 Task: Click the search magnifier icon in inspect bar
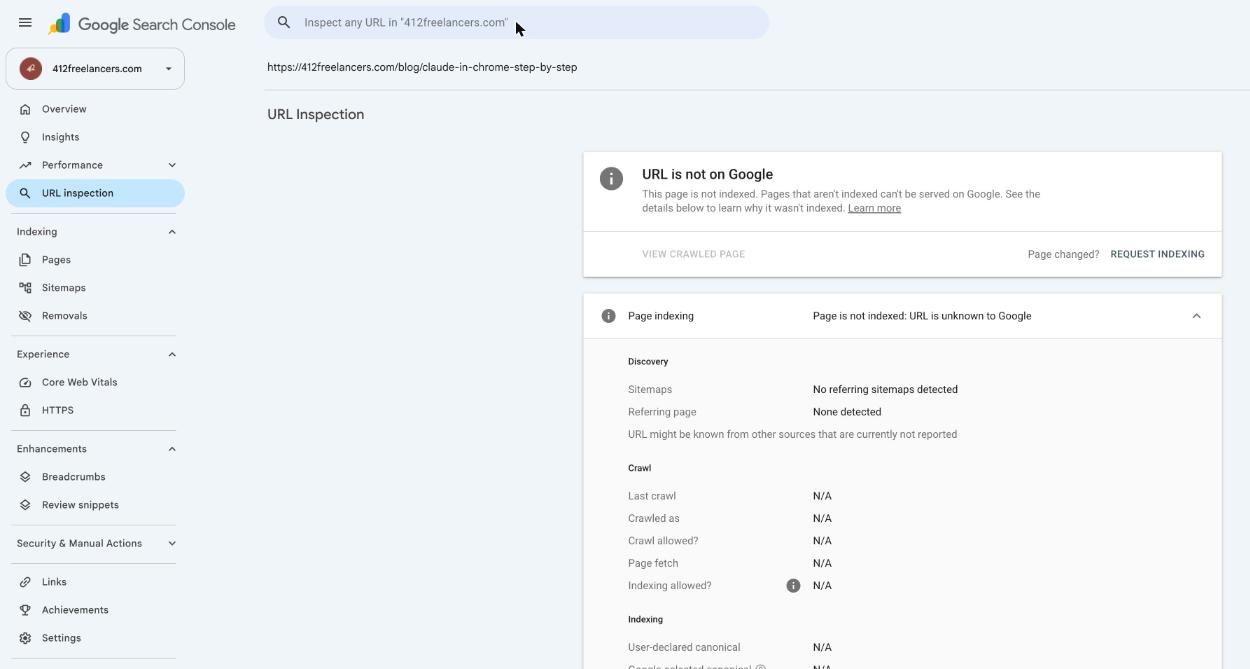click(x=284, y=22)
